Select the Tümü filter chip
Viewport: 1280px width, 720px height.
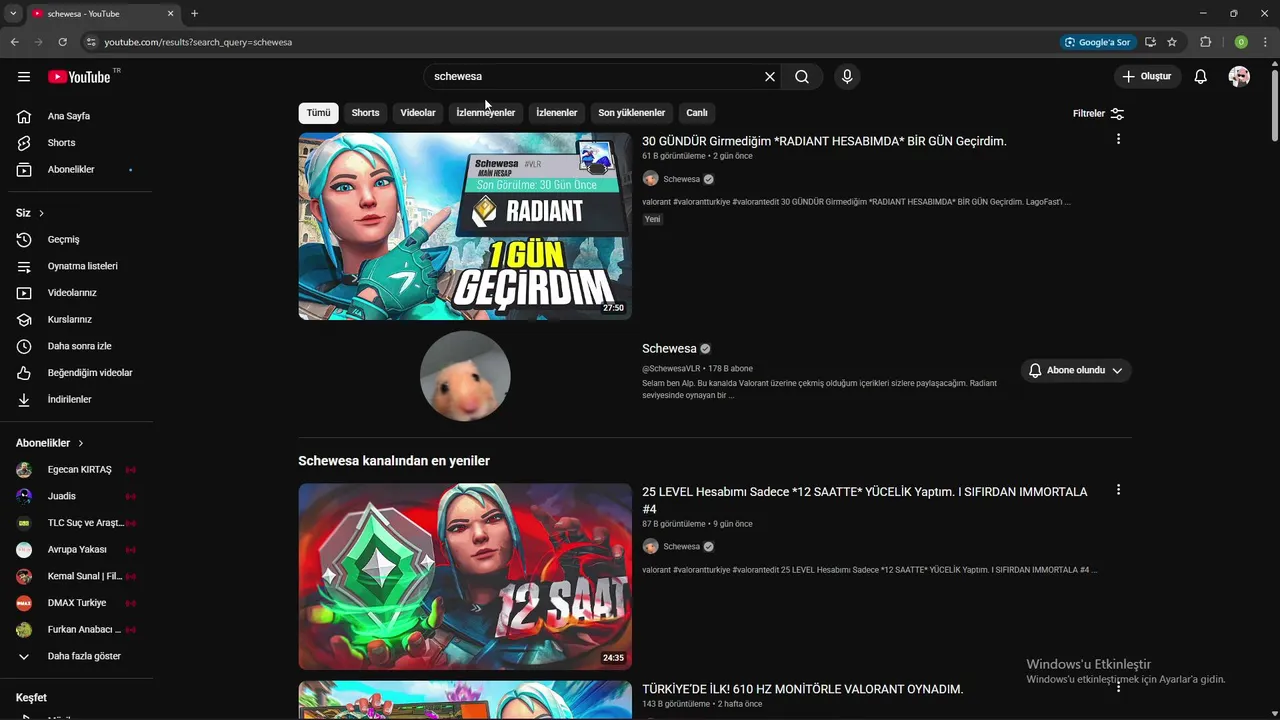coord(318,113)
